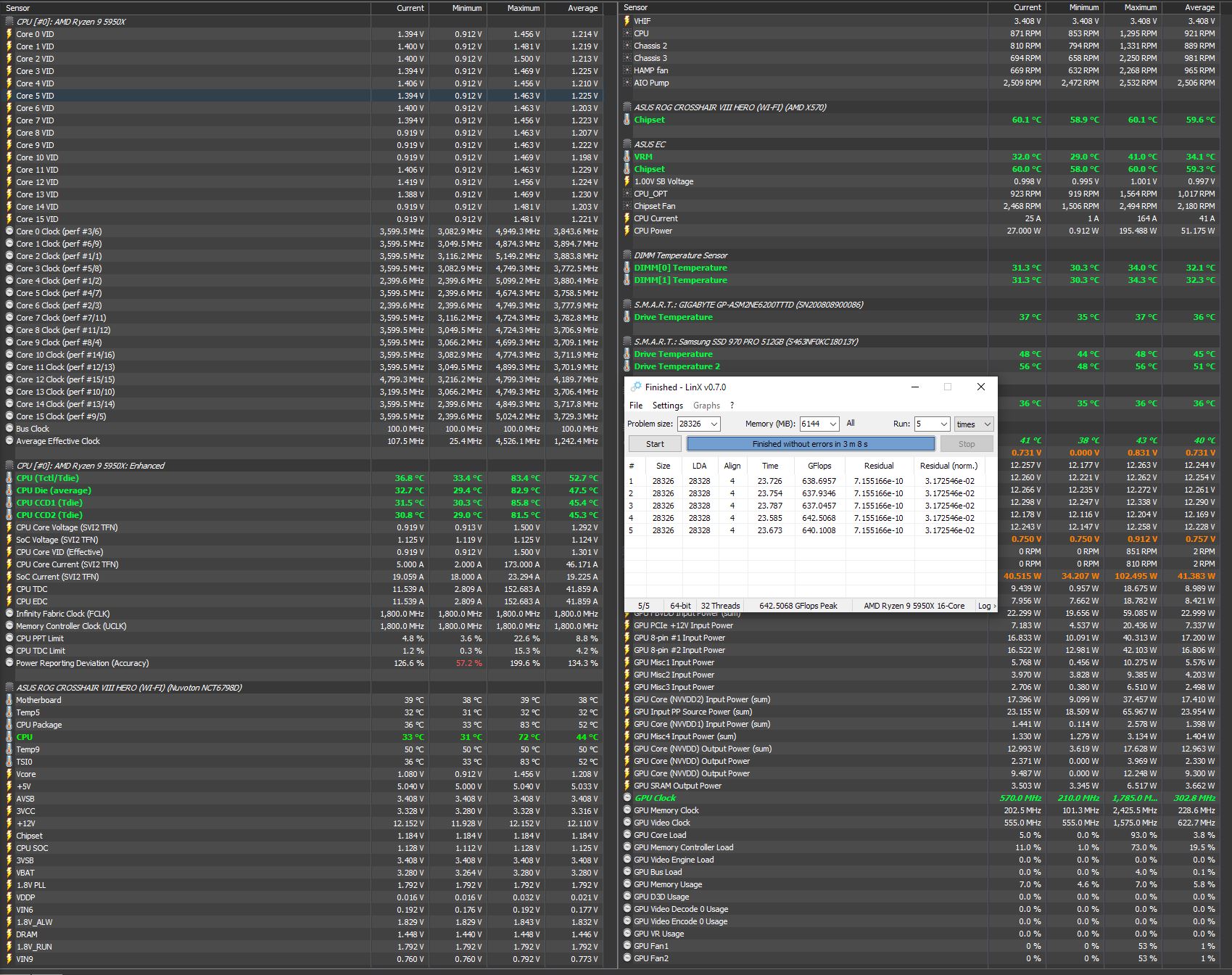Click the icon beside Power Reporting Deviation (Accuracy)
The image size is (1232, 975).
click(9, 663)
